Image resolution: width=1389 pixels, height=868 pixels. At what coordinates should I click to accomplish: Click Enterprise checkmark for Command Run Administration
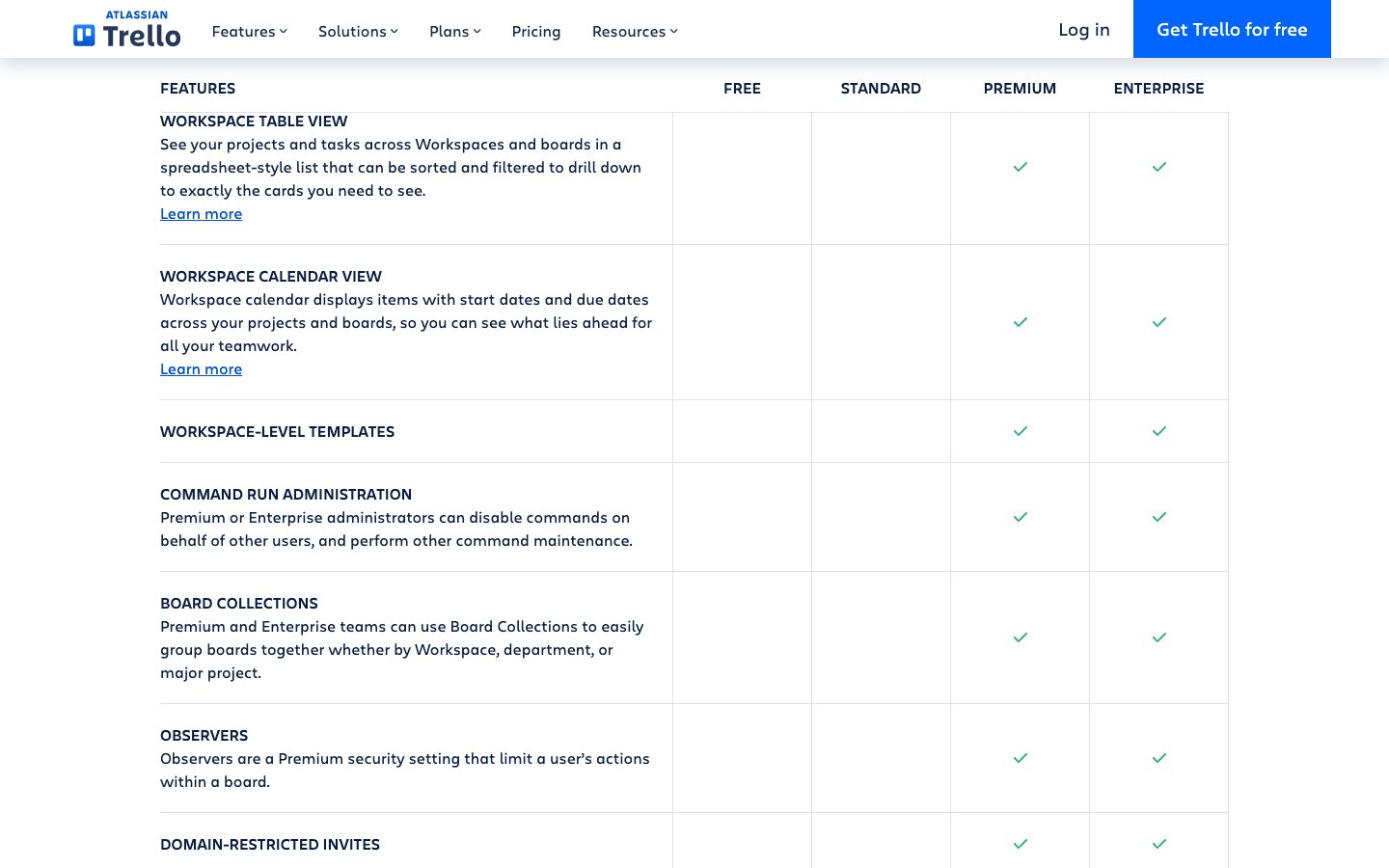[x=1158, y=517]
